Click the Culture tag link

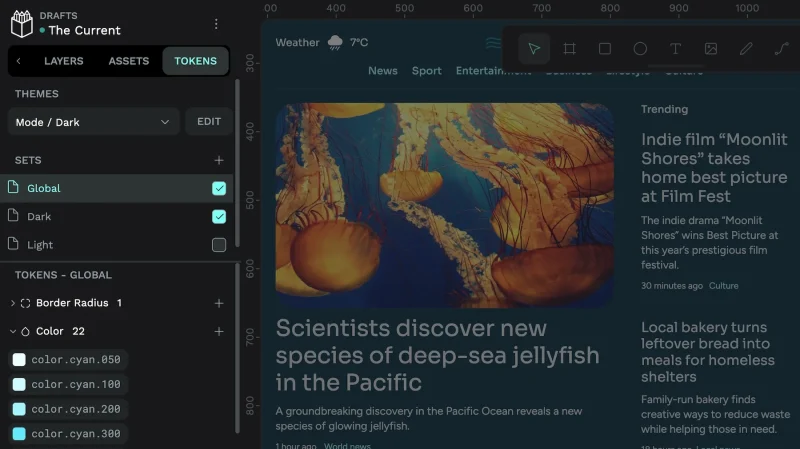723,286
